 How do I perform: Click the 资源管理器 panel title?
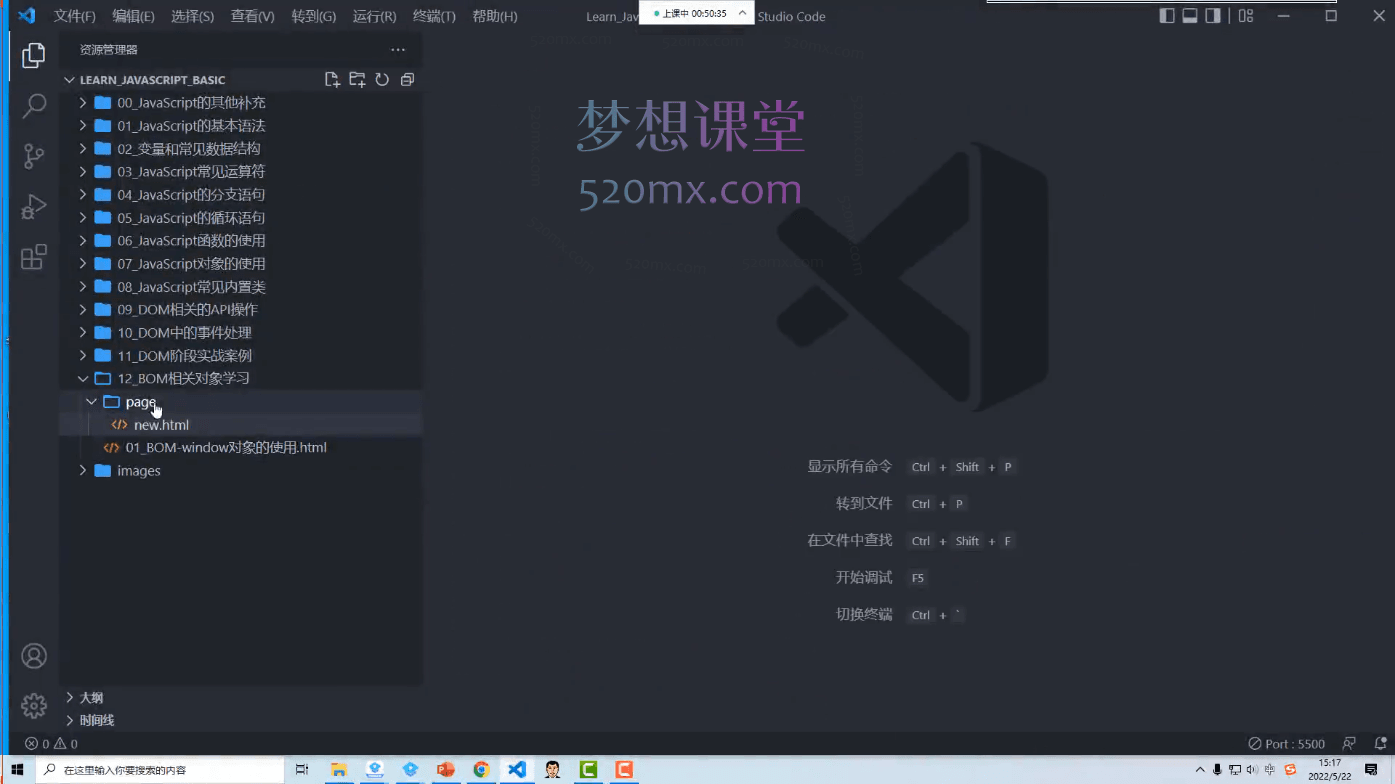point(109,50)
